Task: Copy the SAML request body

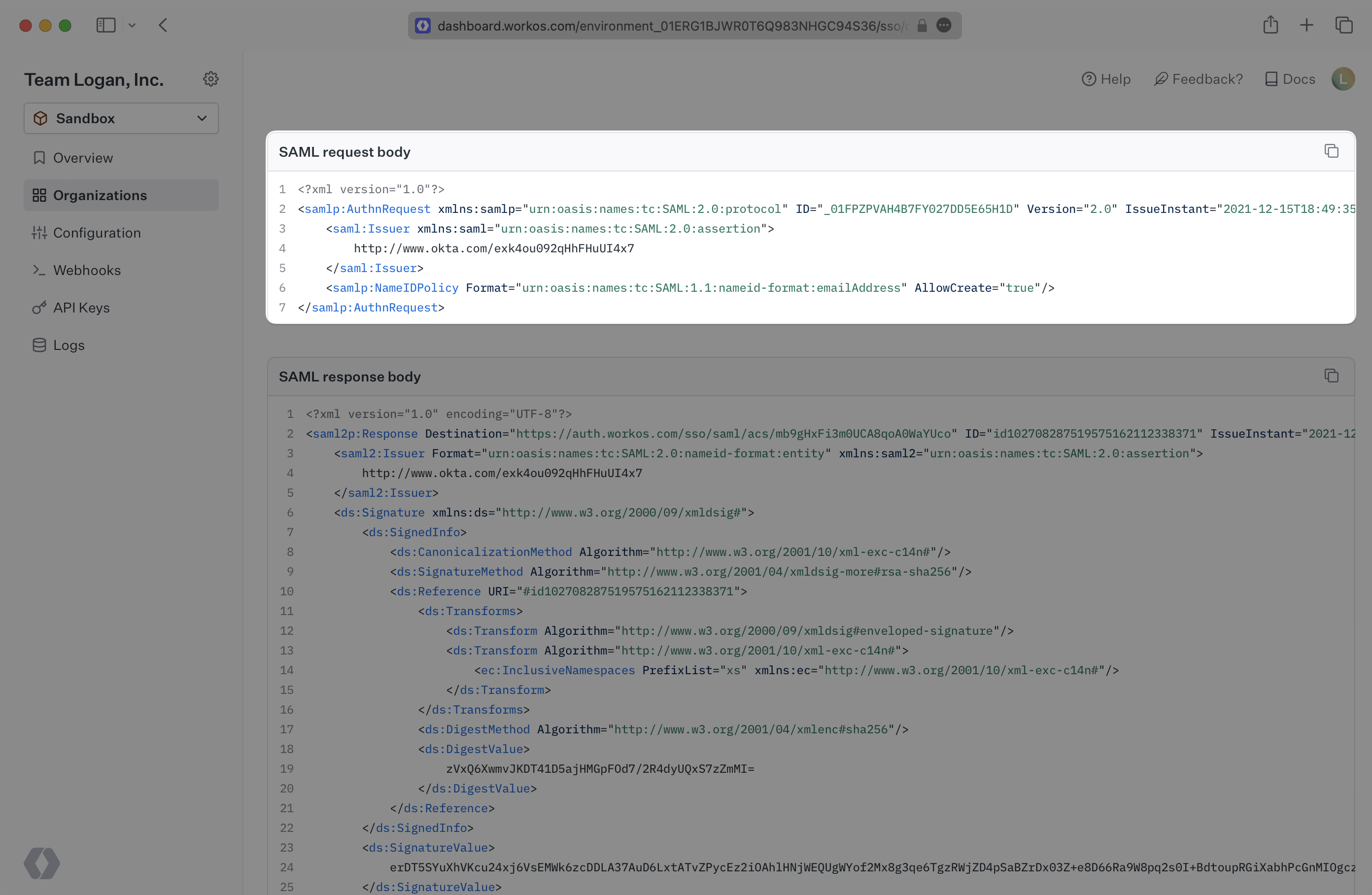Action: pyautogui.click(x=1331, y=151)
